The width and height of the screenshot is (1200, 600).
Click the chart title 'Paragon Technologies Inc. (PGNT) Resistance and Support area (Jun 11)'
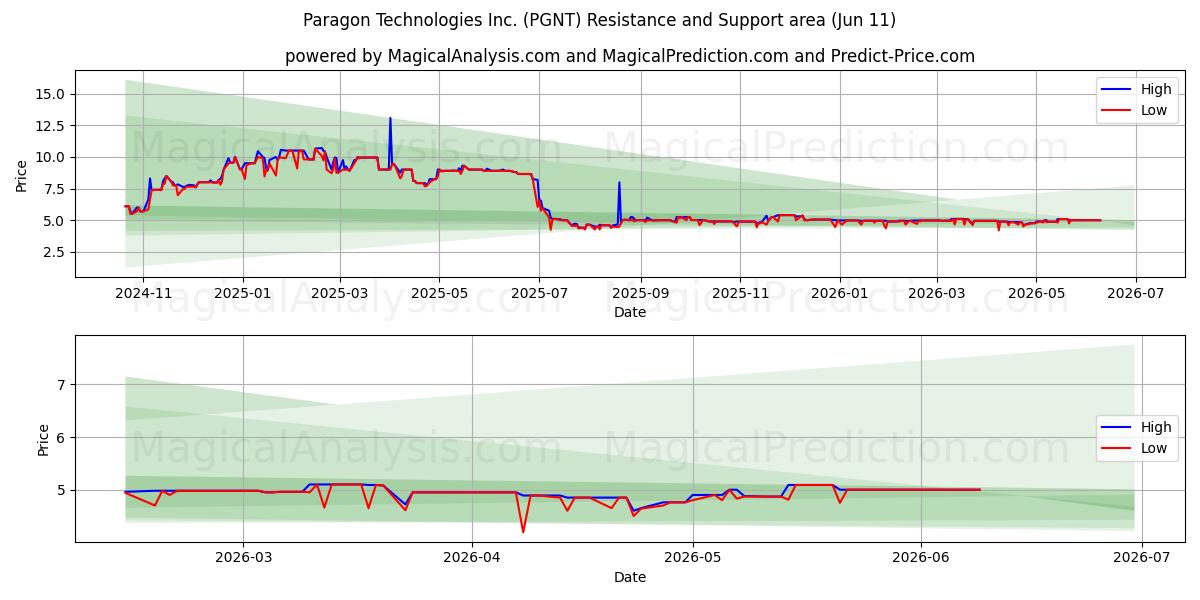pos(599,20)
